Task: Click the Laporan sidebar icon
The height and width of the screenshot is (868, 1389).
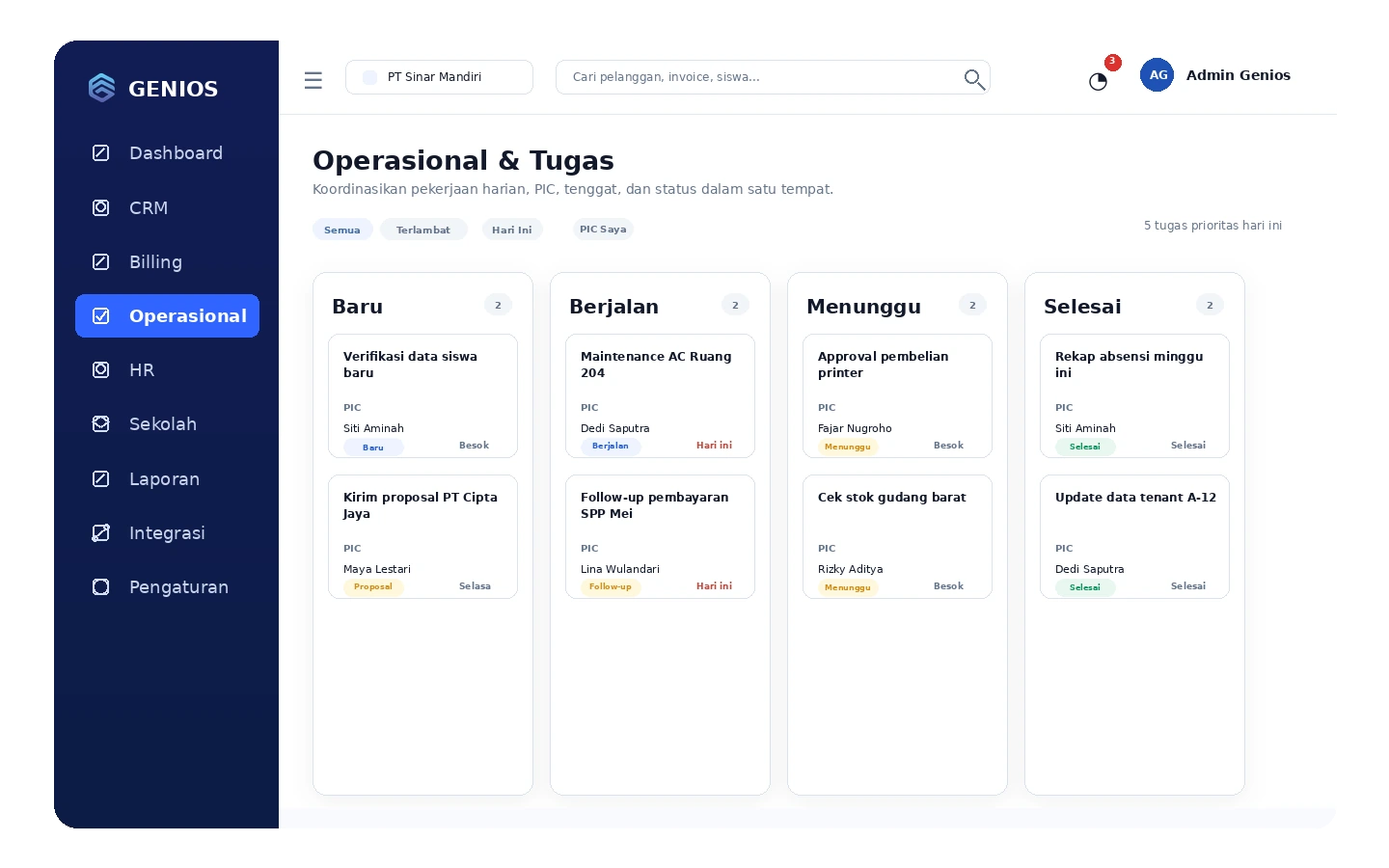Action: (100, 478)
